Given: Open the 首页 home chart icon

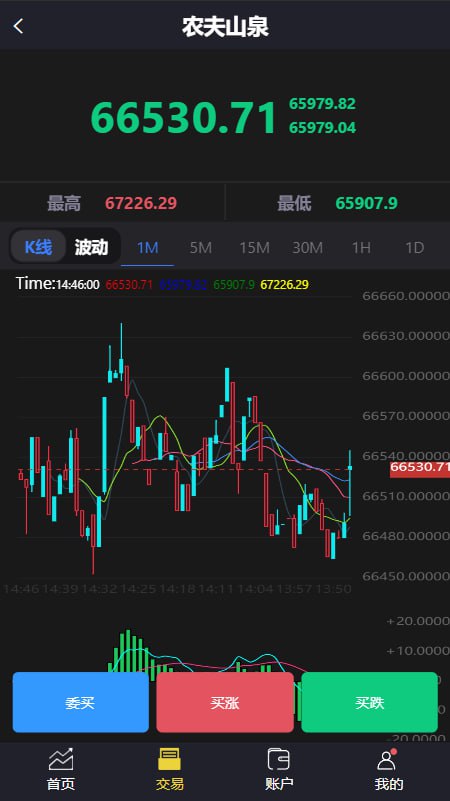Looking at the screenshot, I should pyautogui.click(x=61, y=759).
